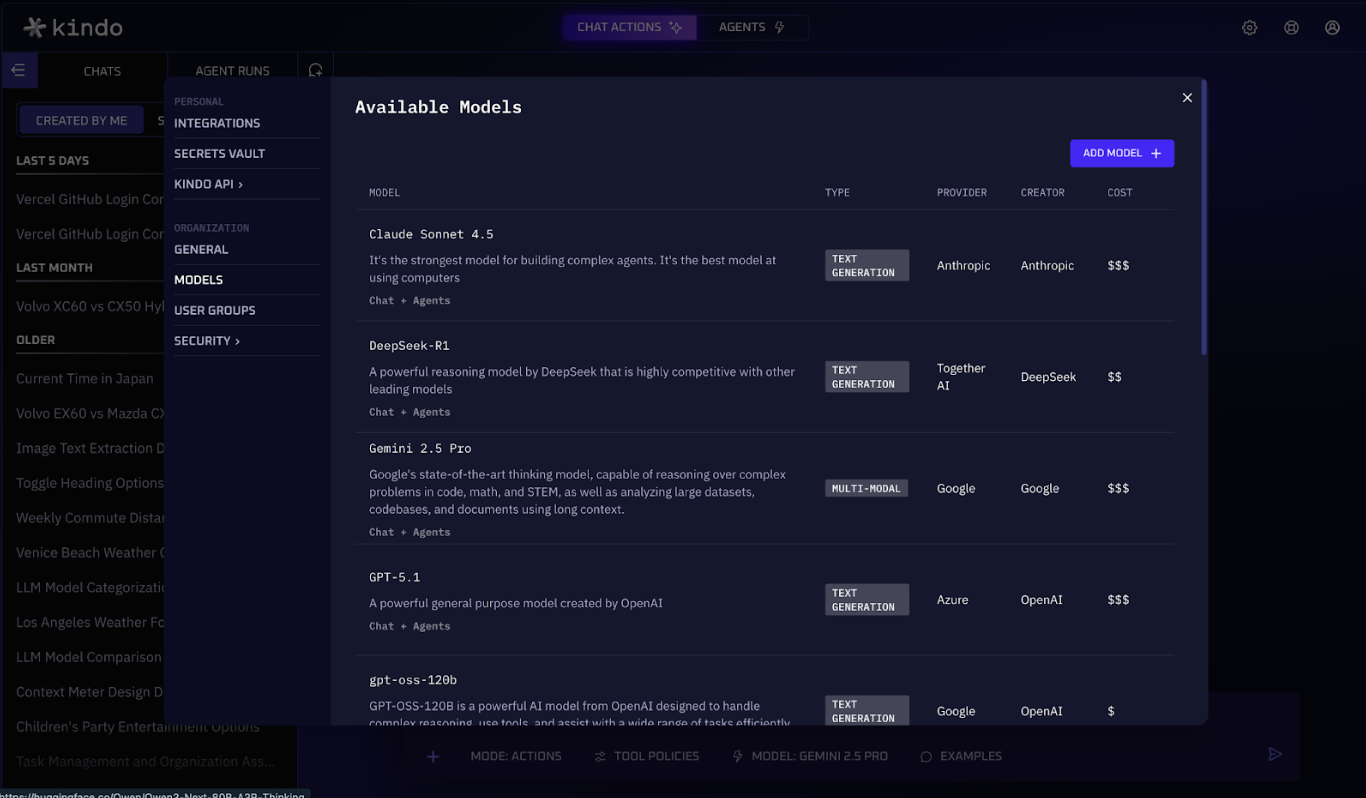Toggle the Created By Me filter
Viewport: 1366px width, 798px height.
[x=82, y=120]
